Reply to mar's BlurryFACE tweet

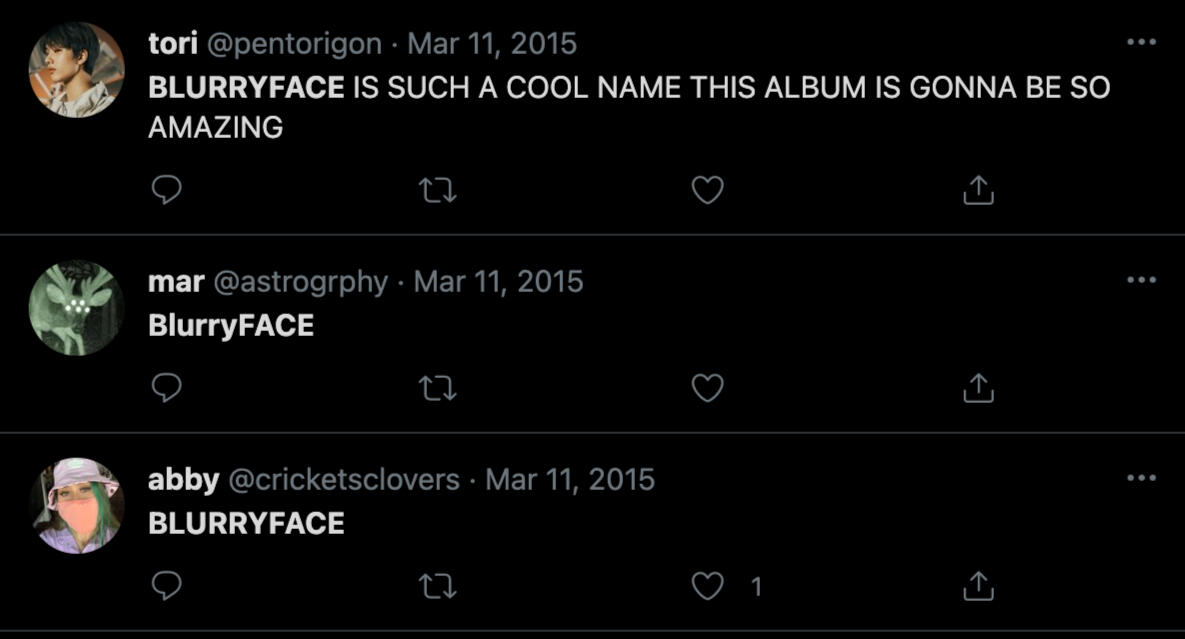166,388
